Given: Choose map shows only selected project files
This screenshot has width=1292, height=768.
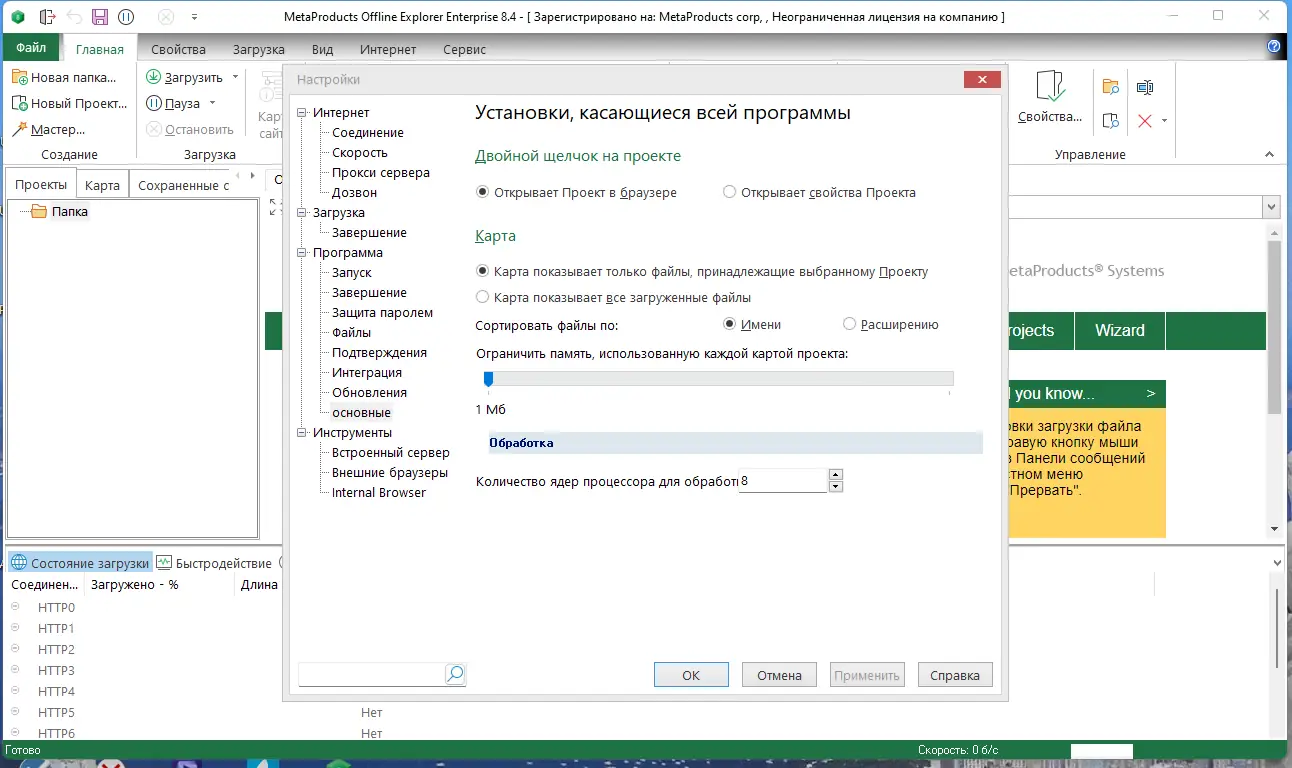Looking at the screenshot, I should pos(702,271).
